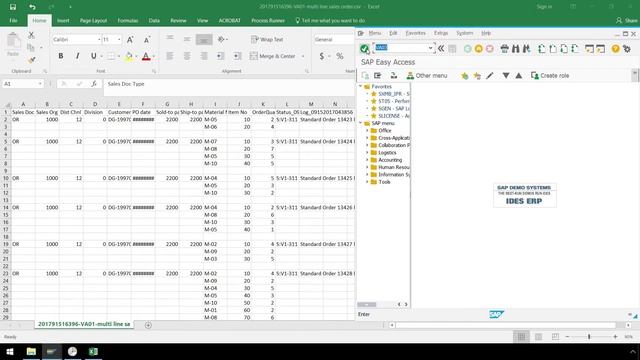Click the Excel Undo icon
The width and height of the screenshot is (640, 360).
(32, 7)
